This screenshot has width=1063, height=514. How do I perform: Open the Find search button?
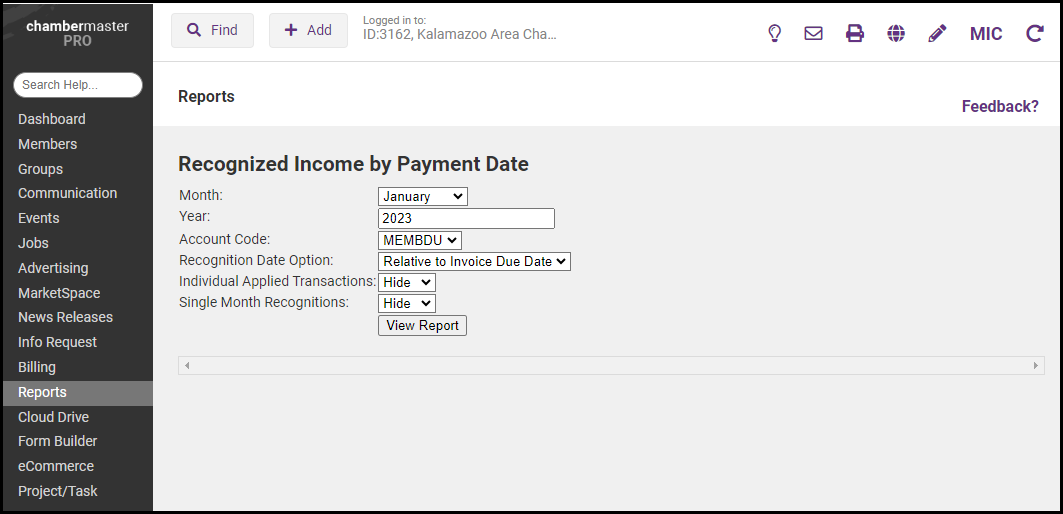tap(212, 30)
